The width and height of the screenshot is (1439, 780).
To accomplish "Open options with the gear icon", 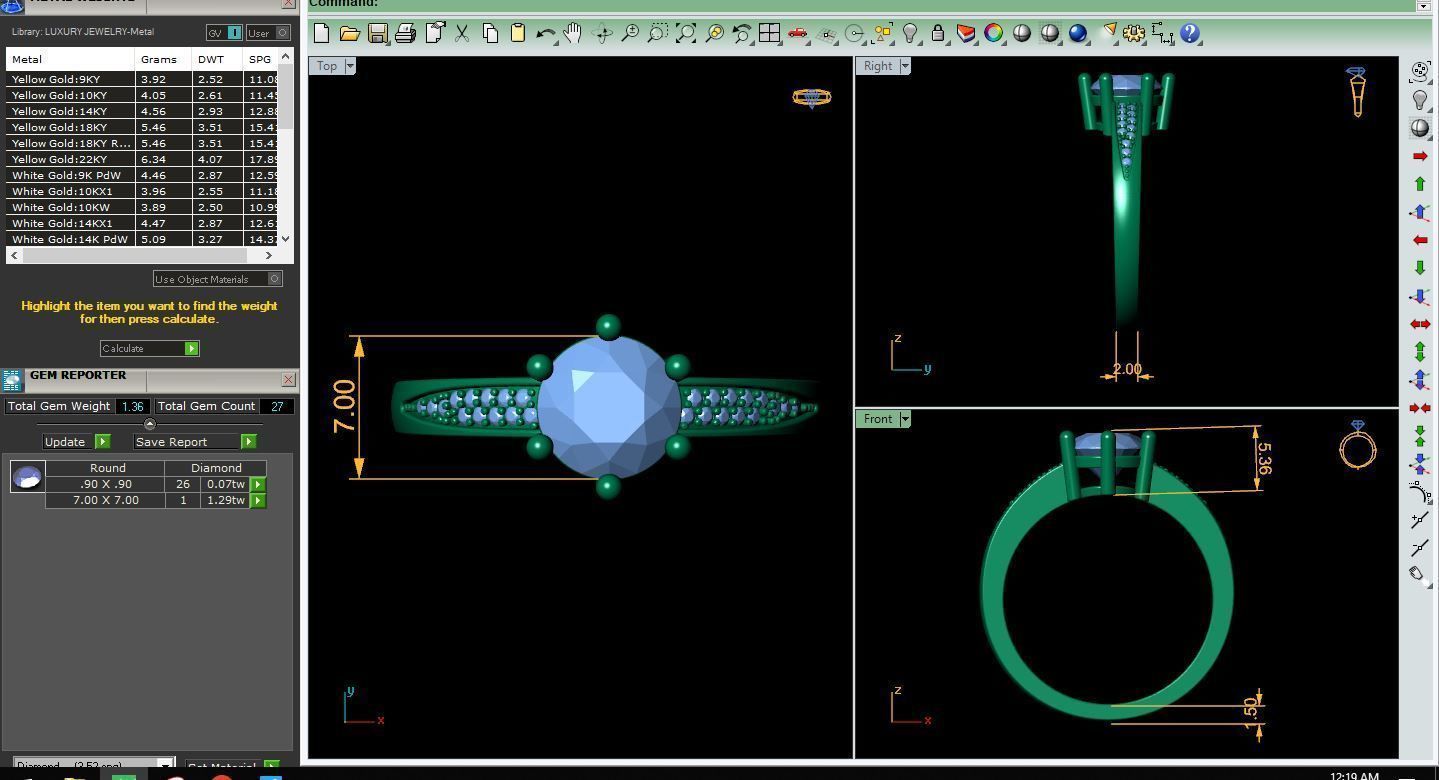I will 1134,33.
